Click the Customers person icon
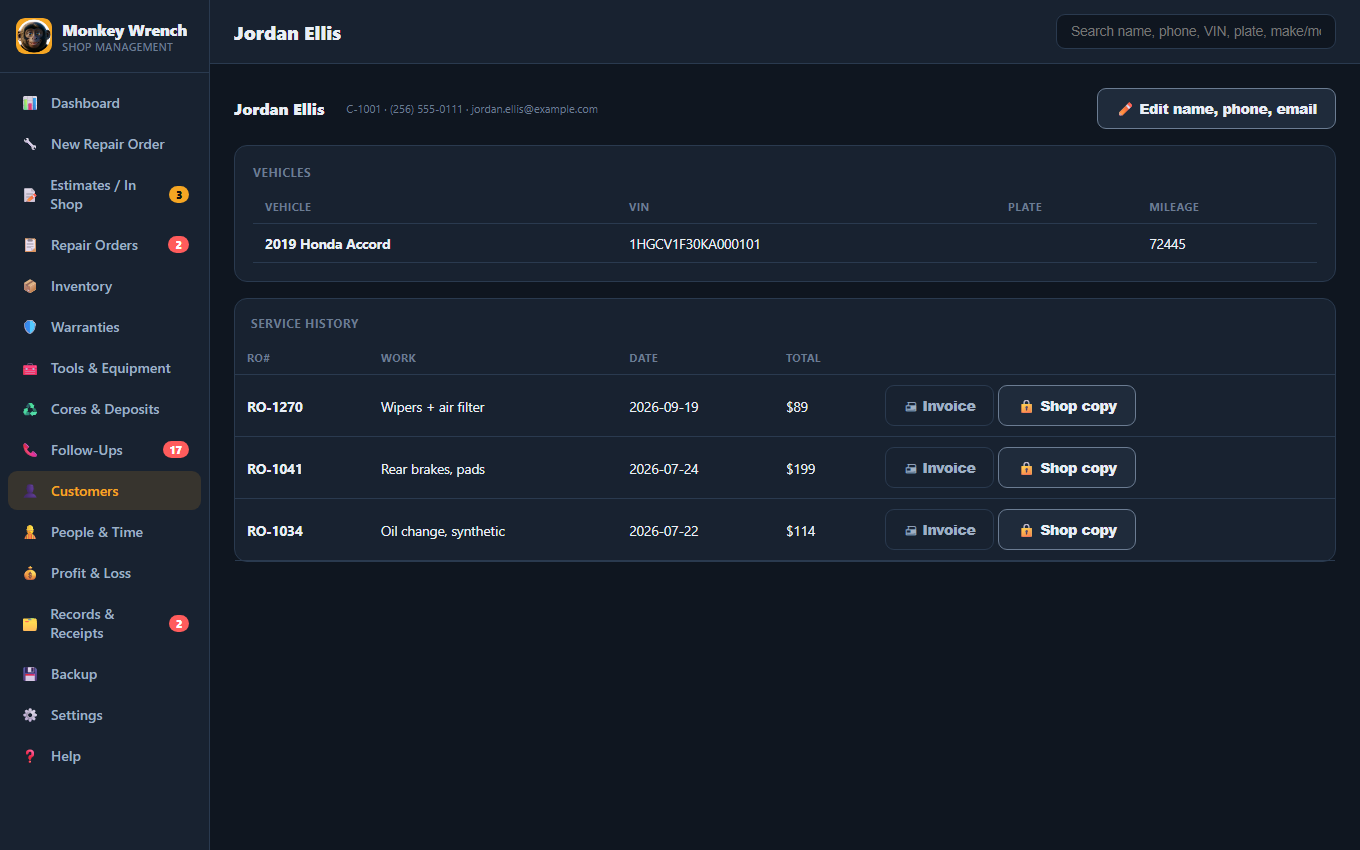Viewport: 1360px width, 850px height. (30, 491)
